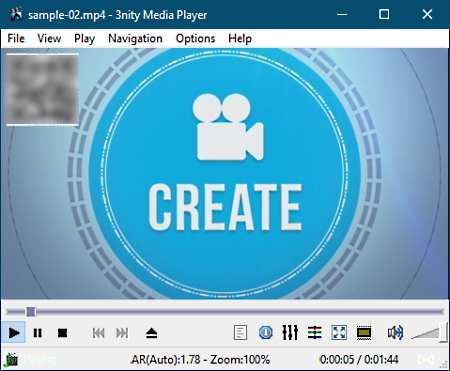Toggle fullscreen mode icon
The height and width of the screenshot is (371, 450).
pos(339,332)
